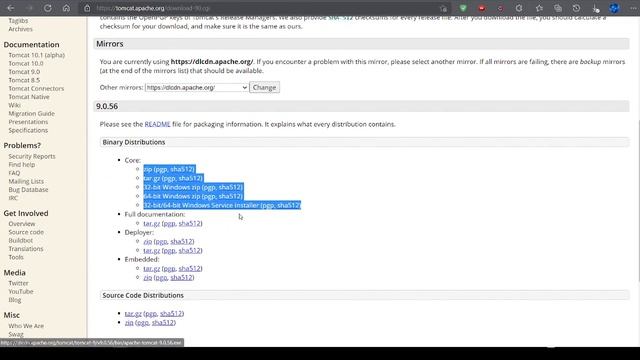Open the FAQ sidebar link

pyautogui.click(x=14, y=173)
